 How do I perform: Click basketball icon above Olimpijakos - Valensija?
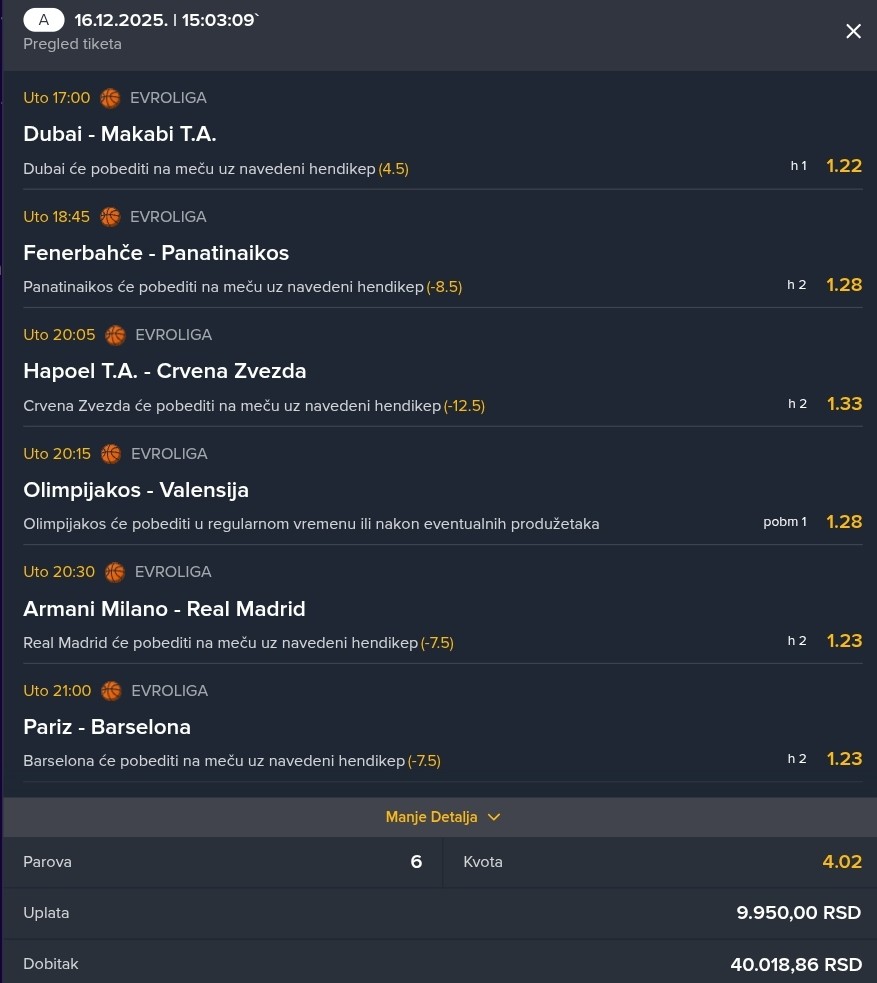pos(111,454)
